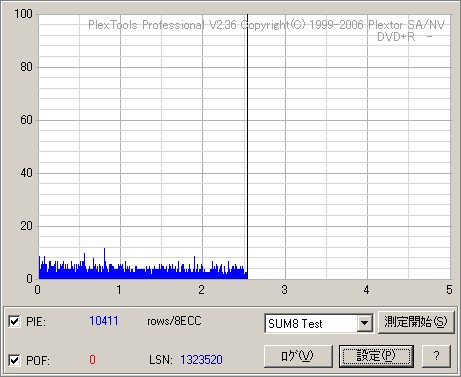
Task: Click the black position marker line in graph
Action: point(247,147)
